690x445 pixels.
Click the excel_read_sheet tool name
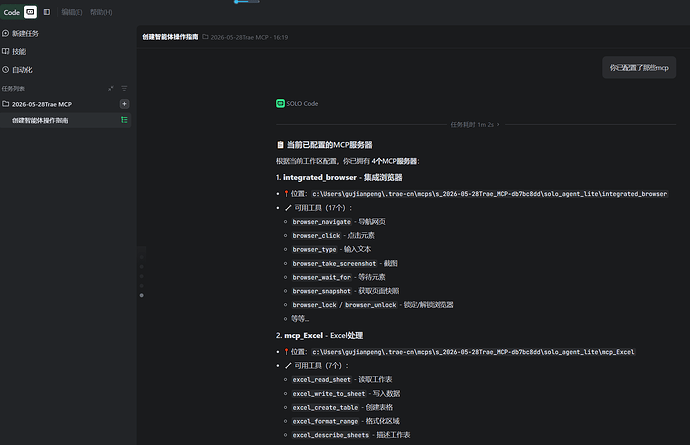322,379
